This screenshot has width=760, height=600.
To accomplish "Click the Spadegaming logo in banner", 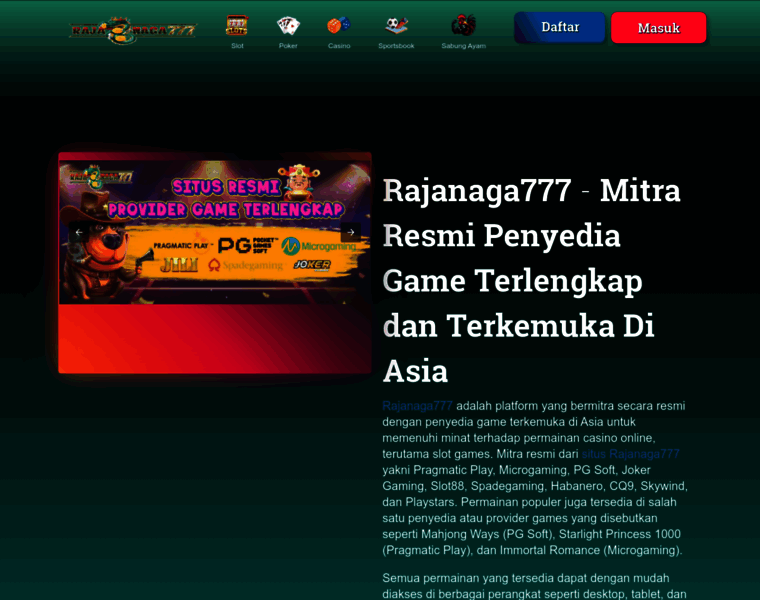I will coord(245,265).
